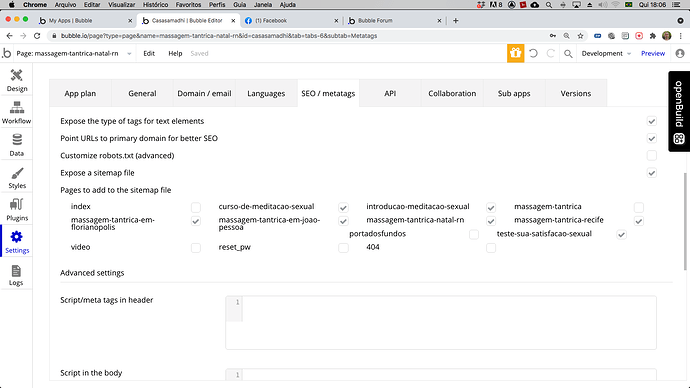Viewport: 690px width, 388px height.
Task: Toggle Point URLs to primary domain checkbox
Action: pyautogui.click(x=652, y=138)
